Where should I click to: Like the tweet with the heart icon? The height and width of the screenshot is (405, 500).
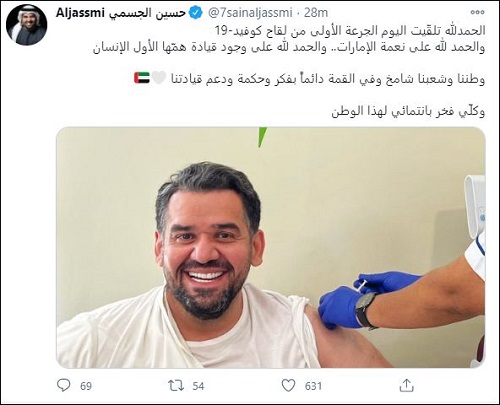[x=288, y=386]
